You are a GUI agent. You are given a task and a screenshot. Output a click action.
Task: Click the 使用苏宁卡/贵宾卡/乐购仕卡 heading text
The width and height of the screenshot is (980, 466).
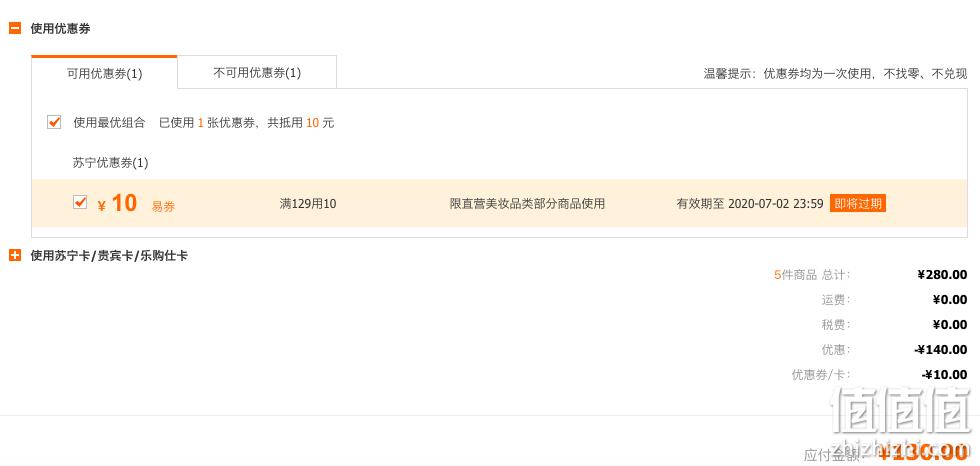109,255
